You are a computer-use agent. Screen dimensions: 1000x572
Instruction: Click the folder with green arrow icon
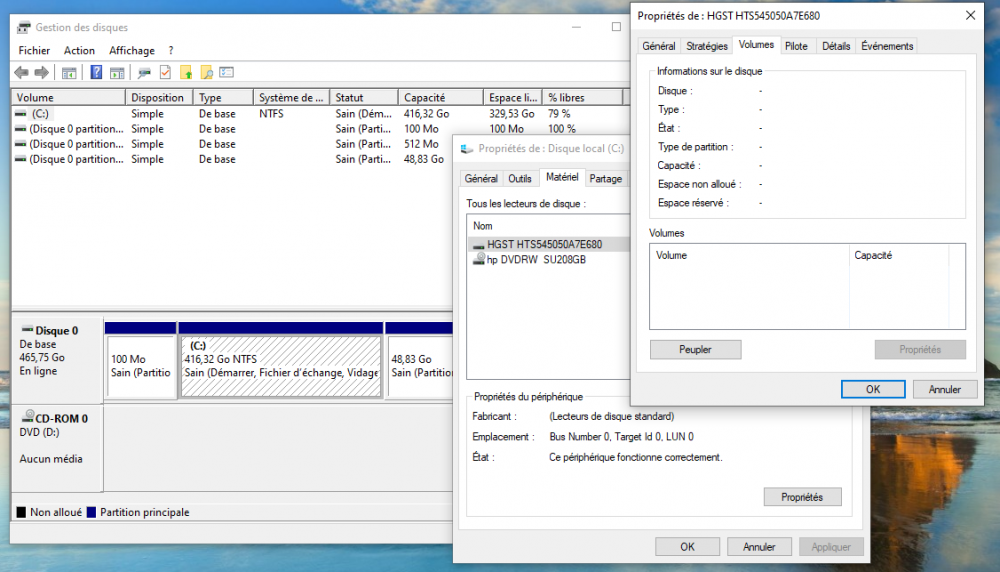186,72
